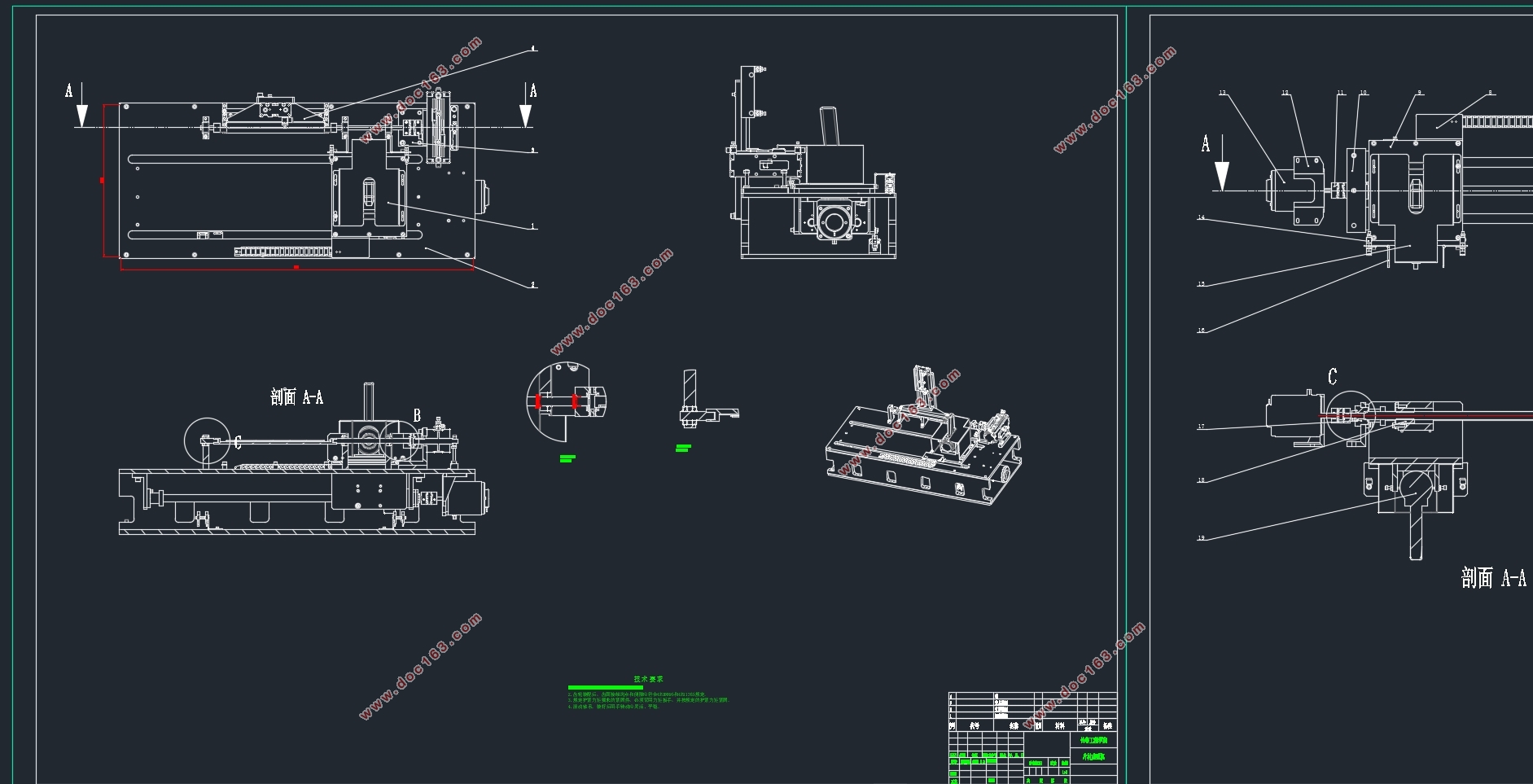Viewport: 1533px width, 784px height.
Task: Select part balloon number 14
Action: pyautogui.click(x=1201, y=217)
